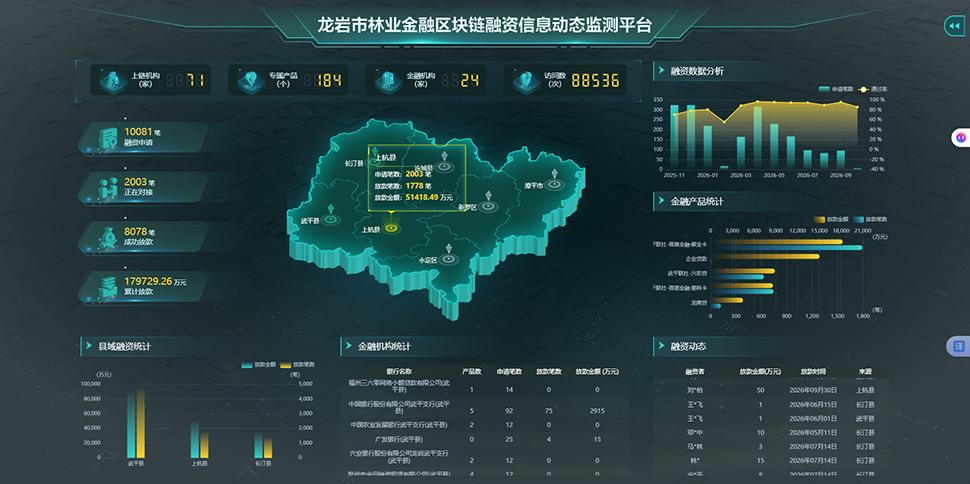Click the 成功放款 money bag icon
Image resolution: width=970 pixels, height=484 pixels.
tap(108, 238)
